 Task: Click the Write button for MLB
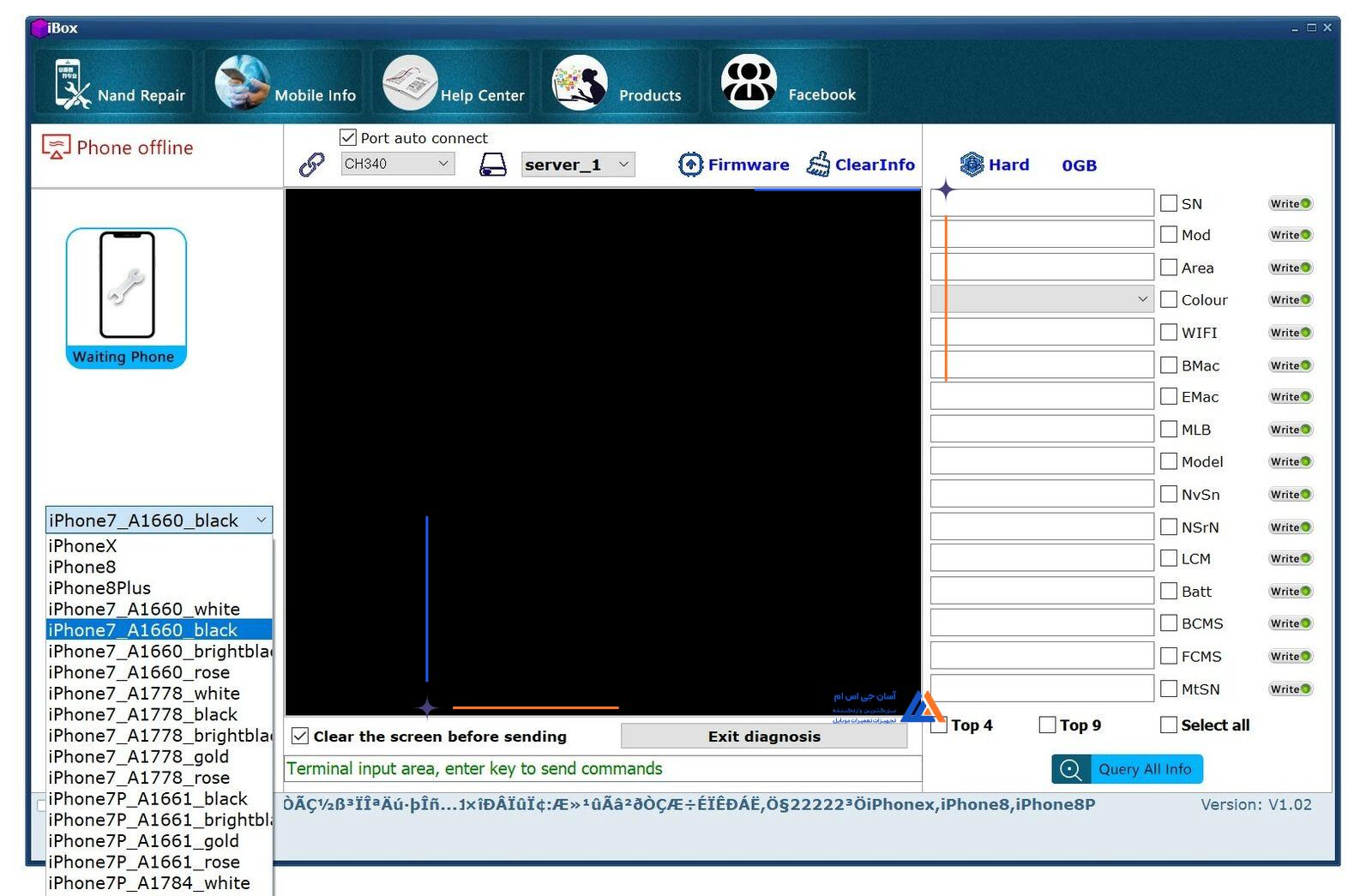pos(1291,430)
